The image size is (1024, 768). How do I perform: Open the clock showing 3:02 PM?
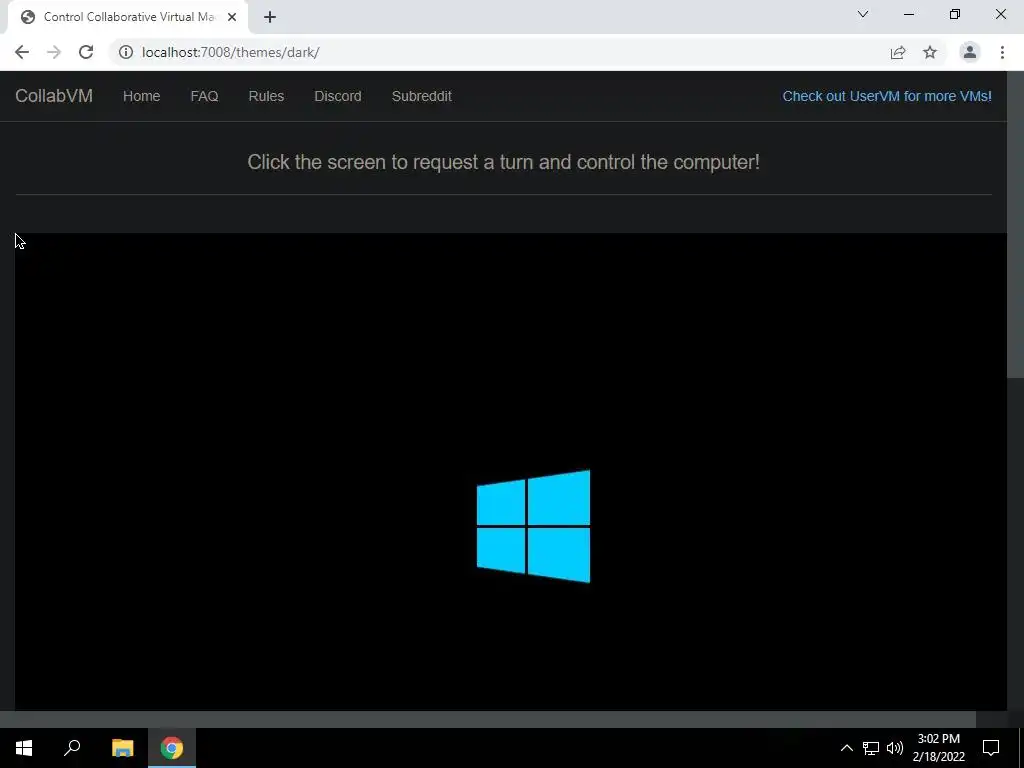tap(938, 748)
